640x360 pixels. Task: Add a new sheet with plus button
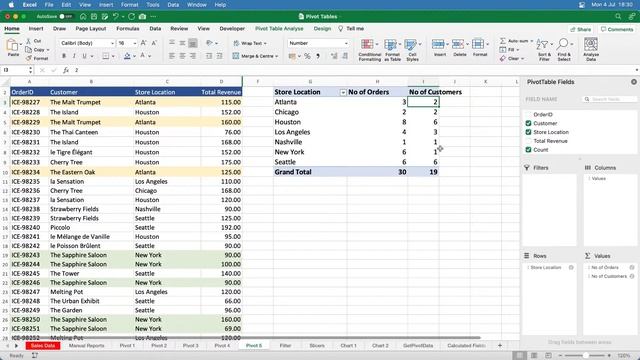pos(500,345)
